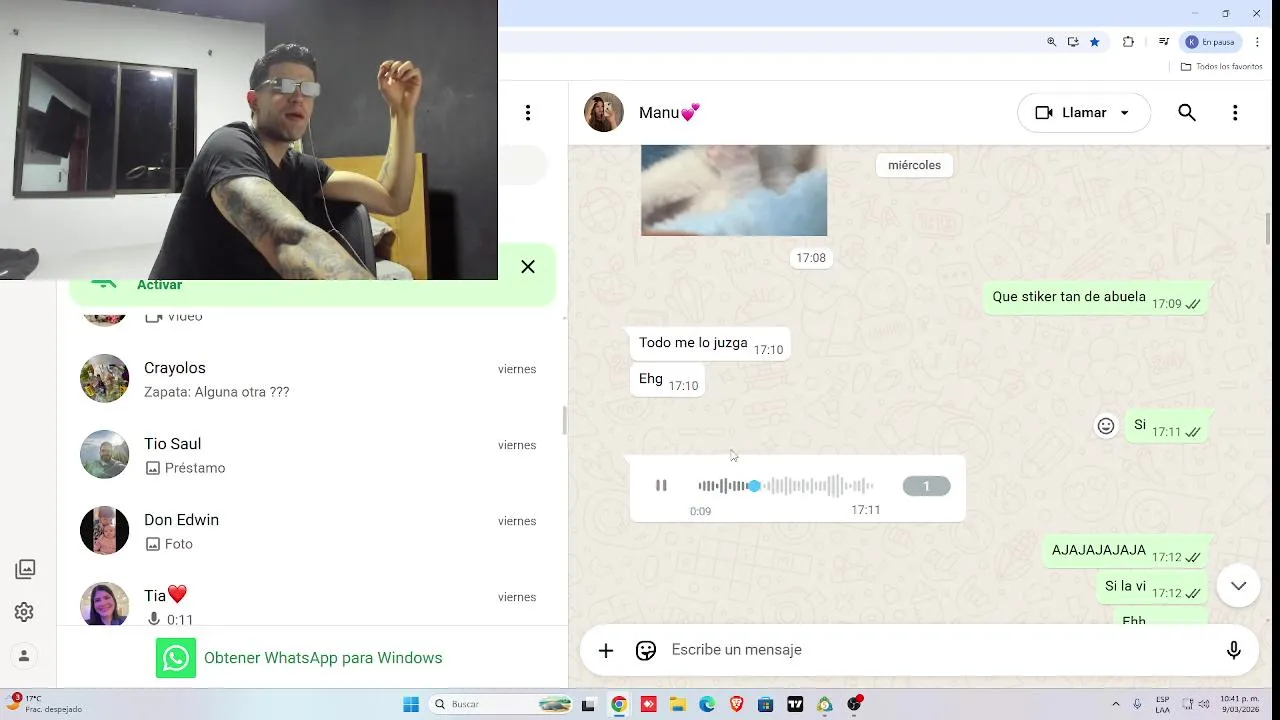Click the zoom magnifier in address bar
Image resolution: width=1280 pixels, height=720 pixels.
1051,42
